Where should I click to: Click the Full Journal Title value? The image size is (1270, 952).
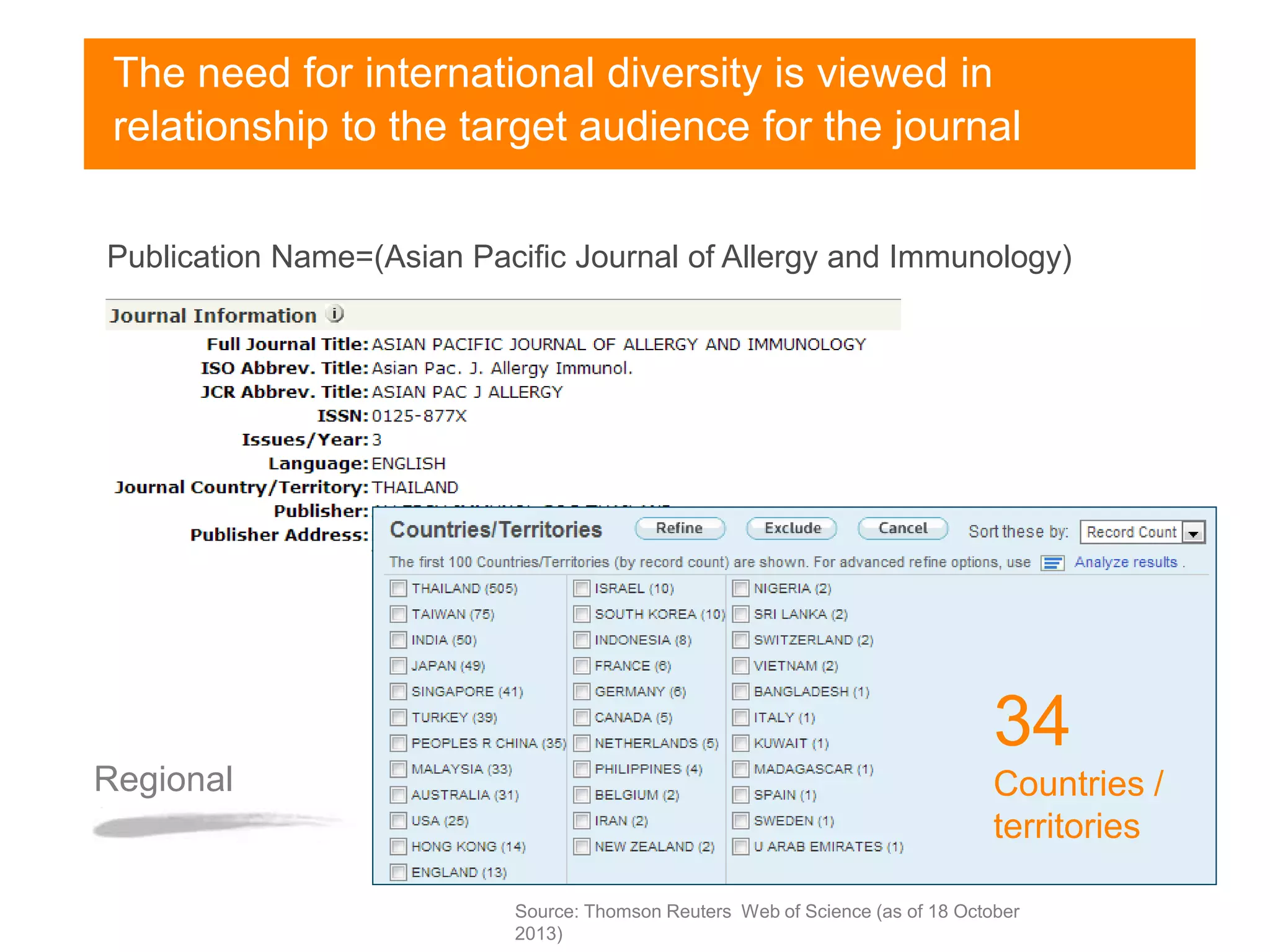point(618,345)
